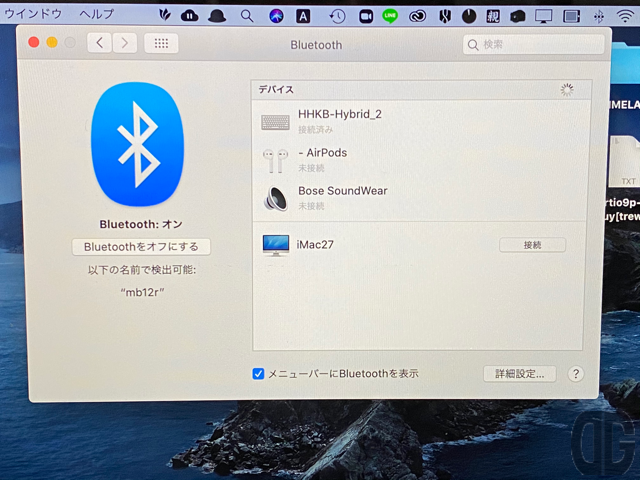This screenshot has width=640, height=480.
Task: Click the screen-frame icon left of Bluetooth status
Action: pyautogui.click(x=571, y=16)
